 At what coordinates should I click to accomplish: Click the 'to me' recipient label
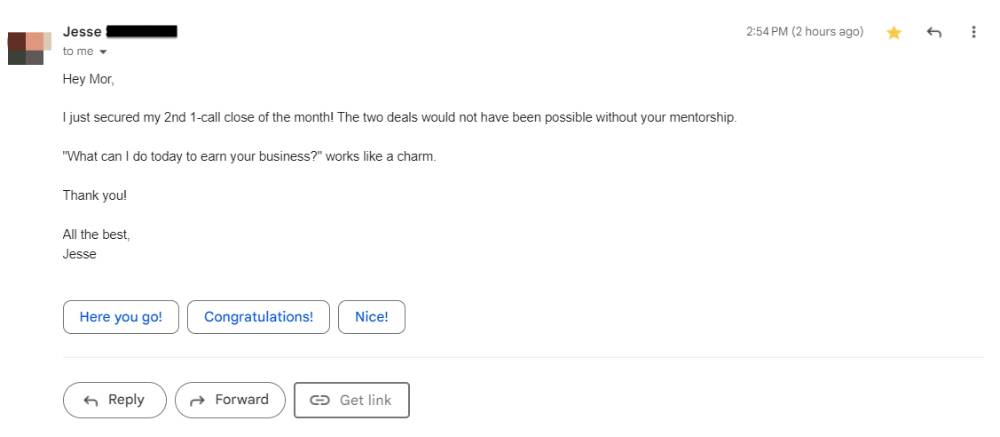click(78, 52)
